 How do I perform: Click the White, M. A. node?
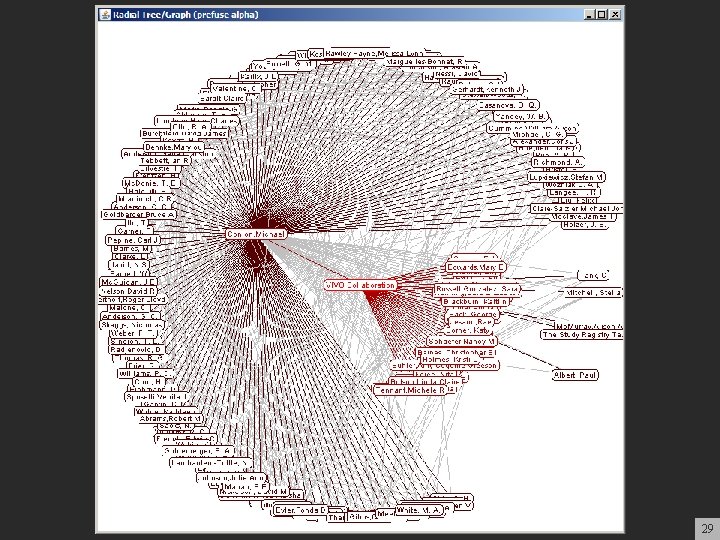coord(419,510)
